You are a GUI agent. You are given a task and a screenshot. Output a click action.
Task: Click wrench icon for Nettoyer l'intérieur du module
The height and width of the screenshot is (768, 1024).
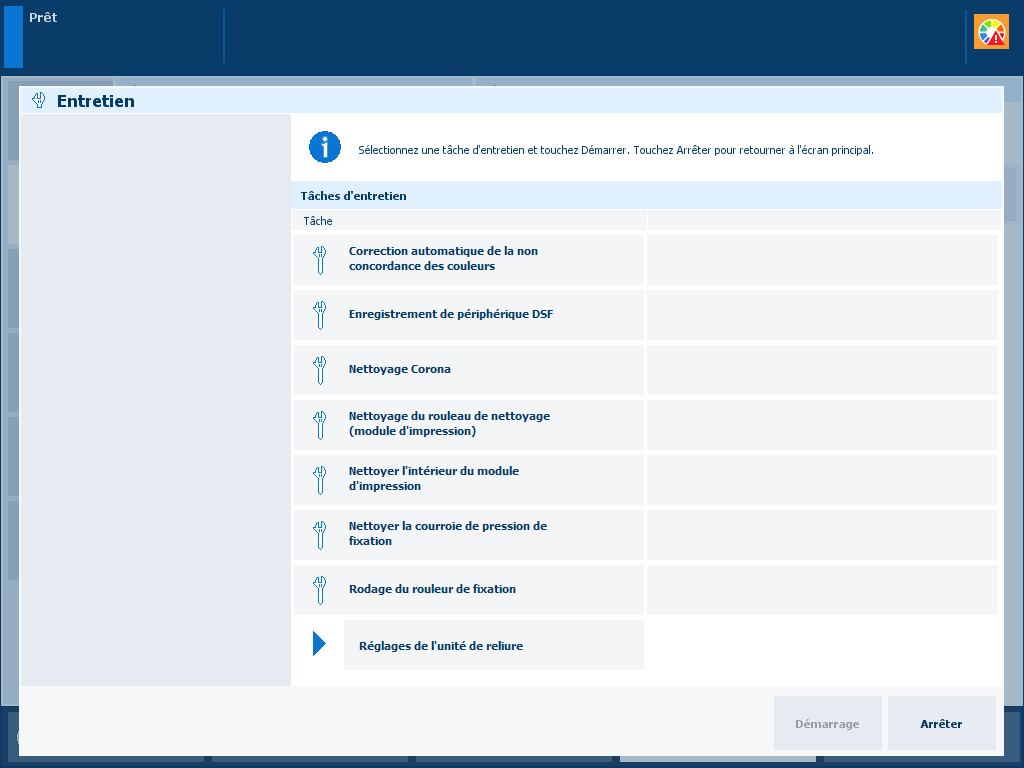tap(319, 480)
